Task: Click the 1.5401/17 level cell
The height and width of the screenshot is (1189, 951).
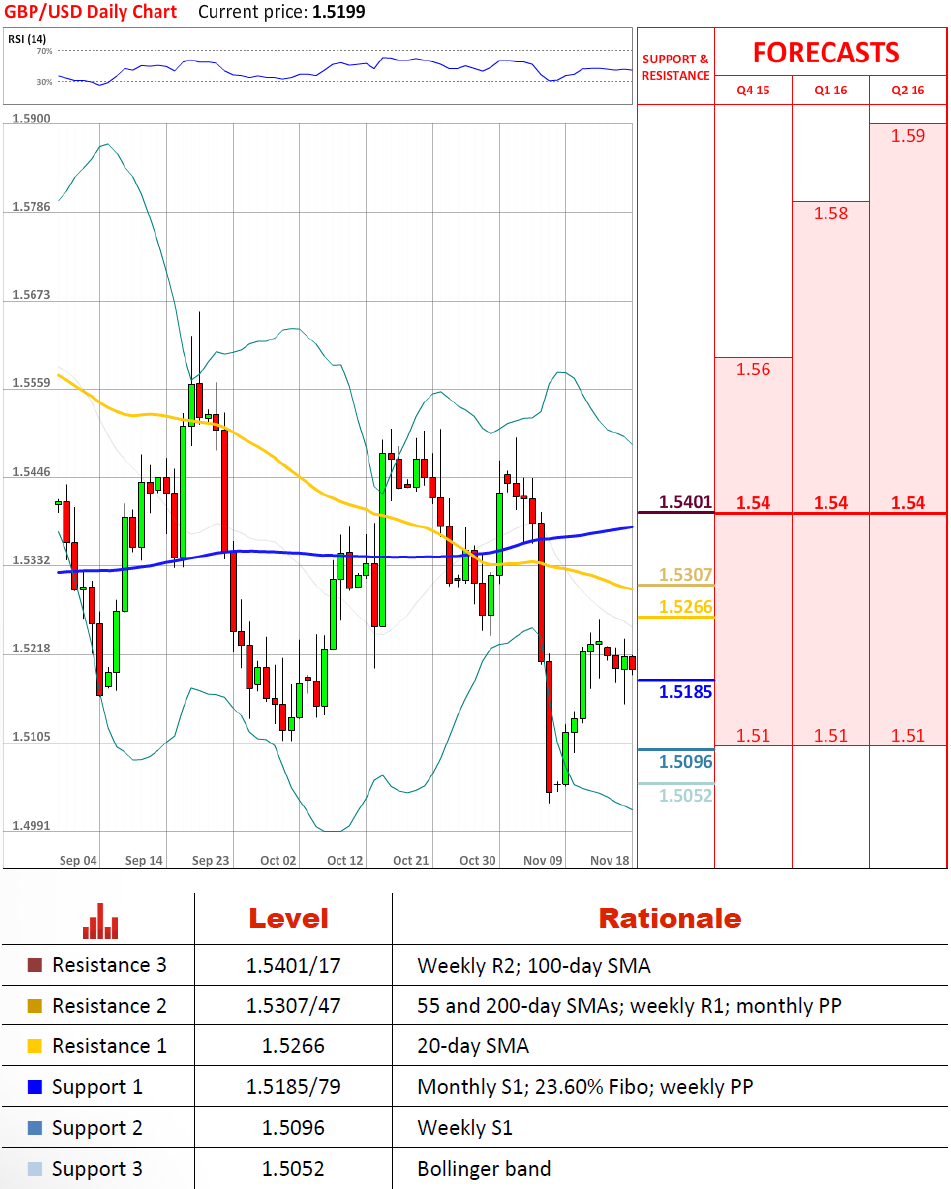Action: [x=293, y=966]
